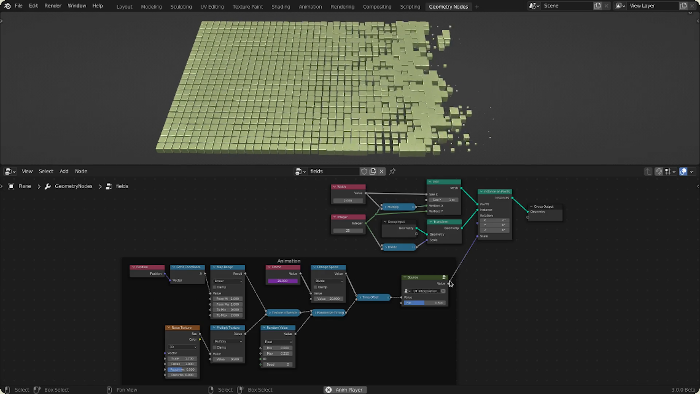Click the GeometryNodes wrench breadcrumb
The image size is (700, 394).
coord(68,186)
